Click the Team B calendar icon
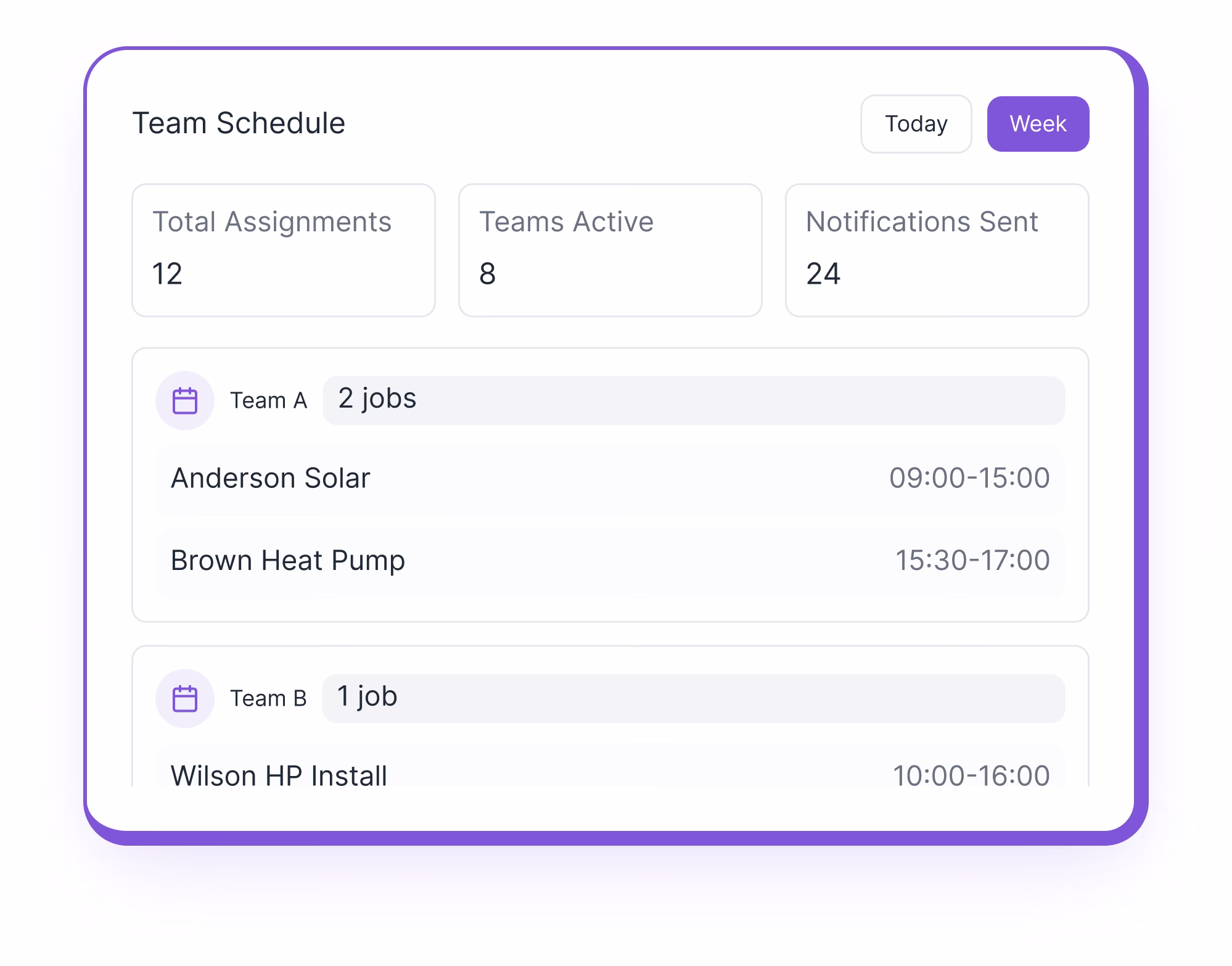 coord(185,698)
